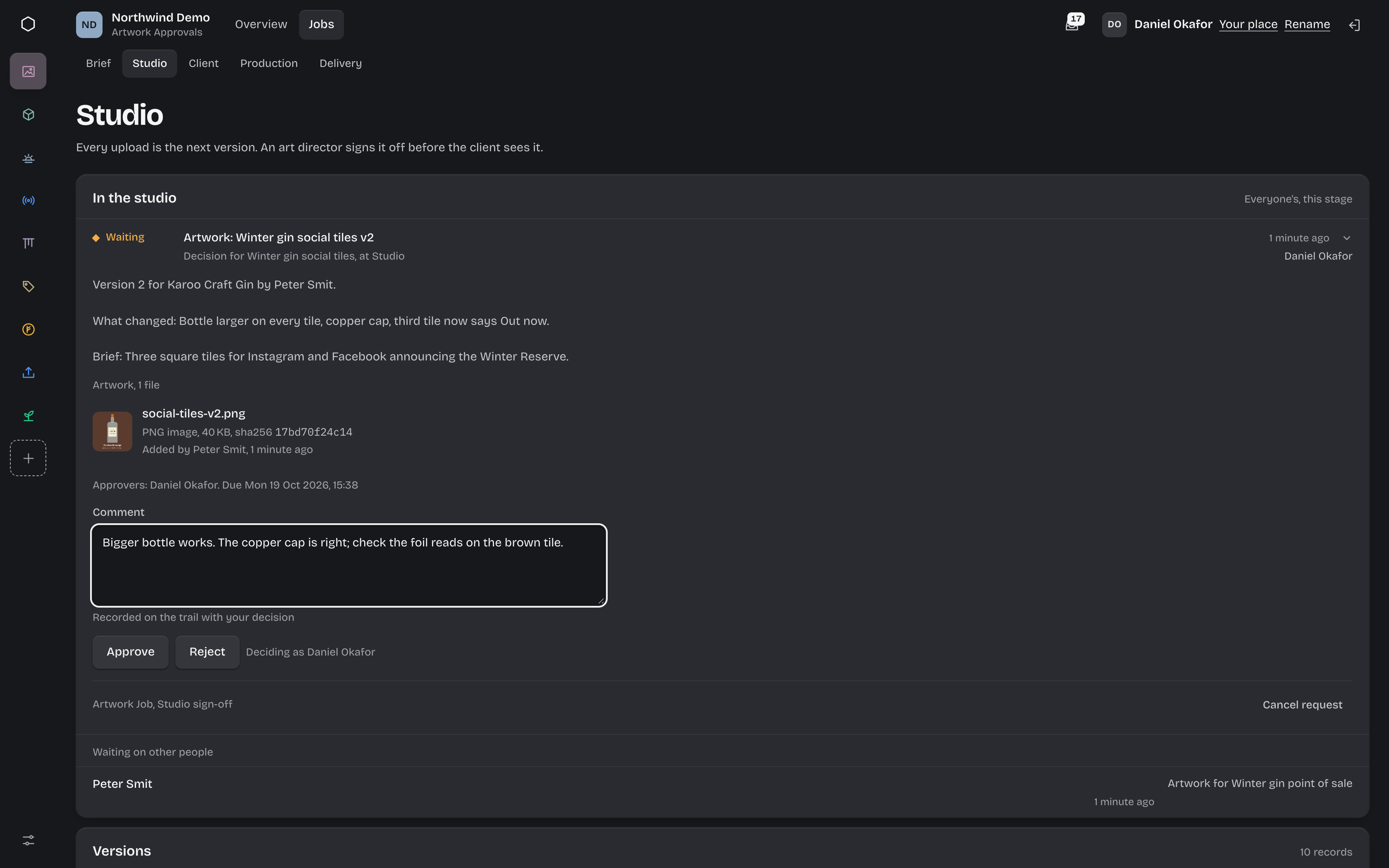
Task: Open the hexagon home logo icon
Action: coord(28,24)
